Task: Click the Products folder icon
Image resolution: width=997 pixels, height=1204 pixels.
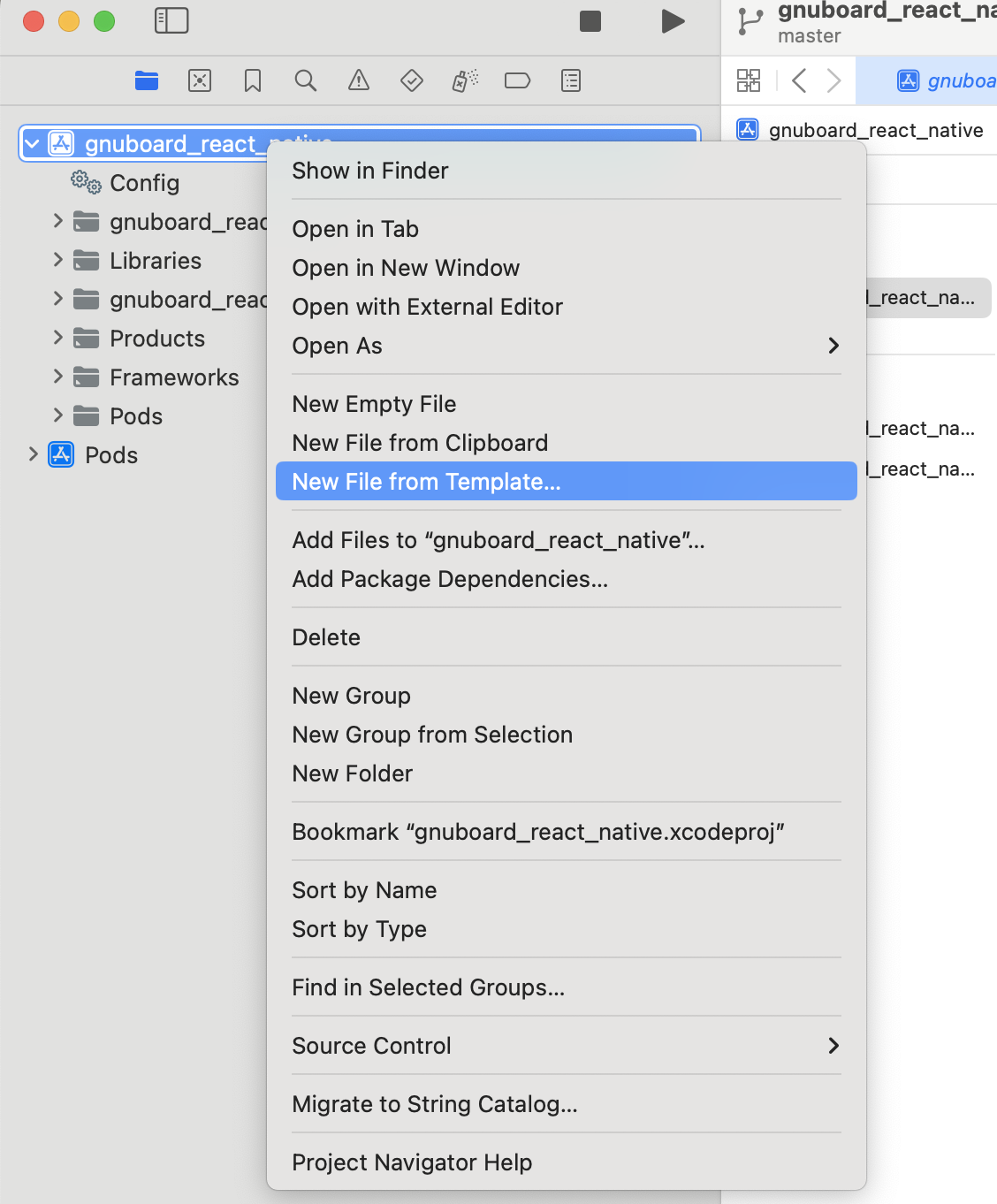Action: click(x=86, y=338)
